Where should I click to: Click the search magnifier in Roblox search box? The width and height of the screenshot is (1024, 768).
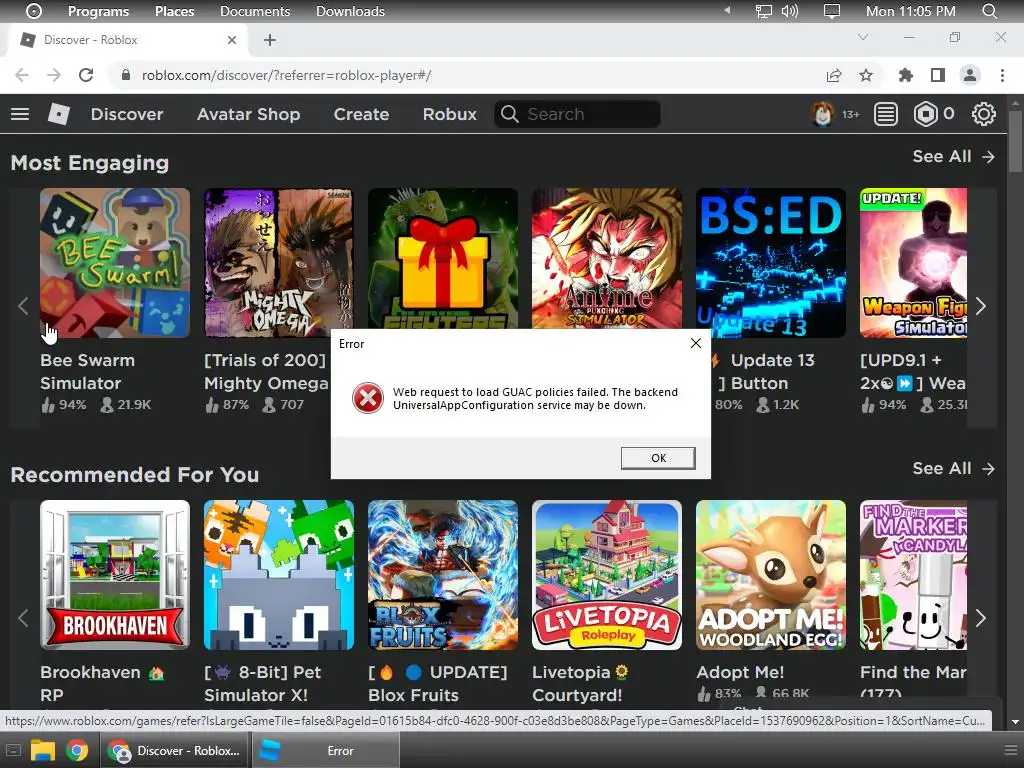coord(509,114)
